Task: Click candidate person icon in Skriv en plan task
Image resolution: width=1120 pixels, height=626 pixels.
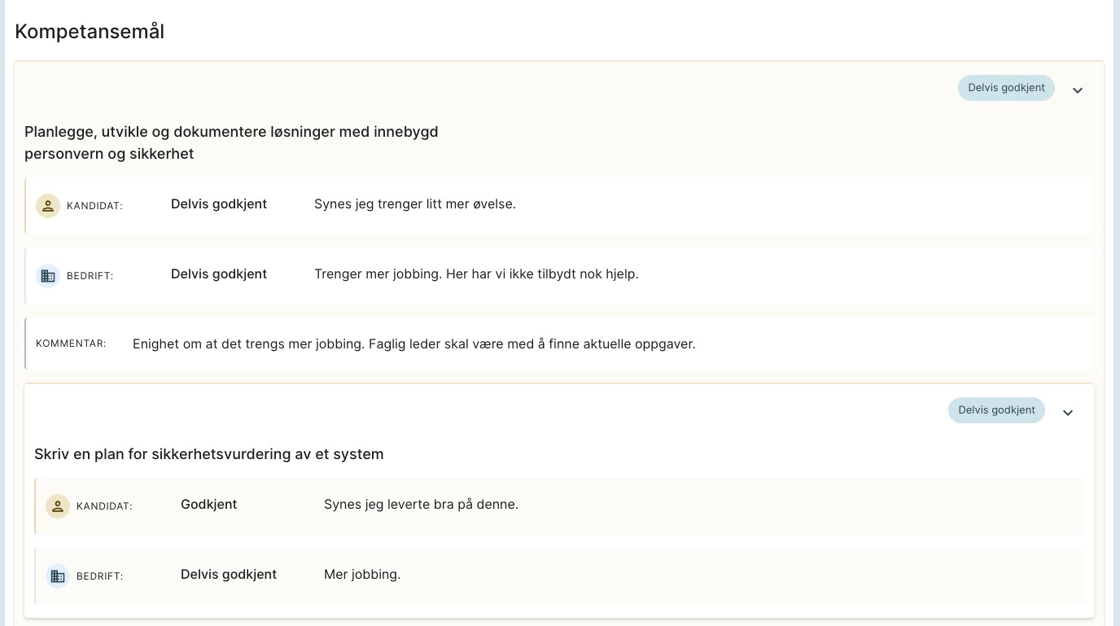Action: pos(58,506)
